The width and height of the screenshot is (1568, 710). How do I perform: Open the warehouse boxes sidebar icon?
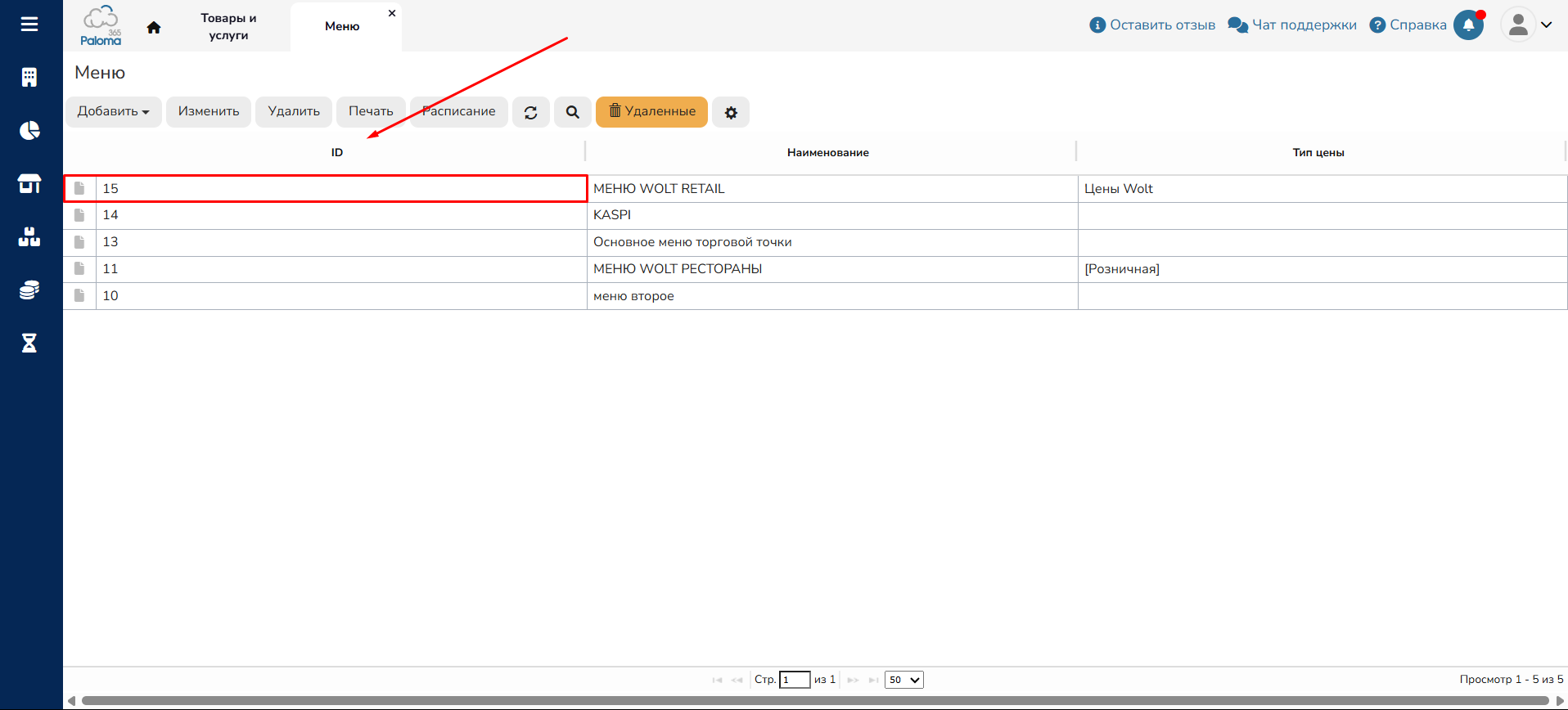point(29,237)
